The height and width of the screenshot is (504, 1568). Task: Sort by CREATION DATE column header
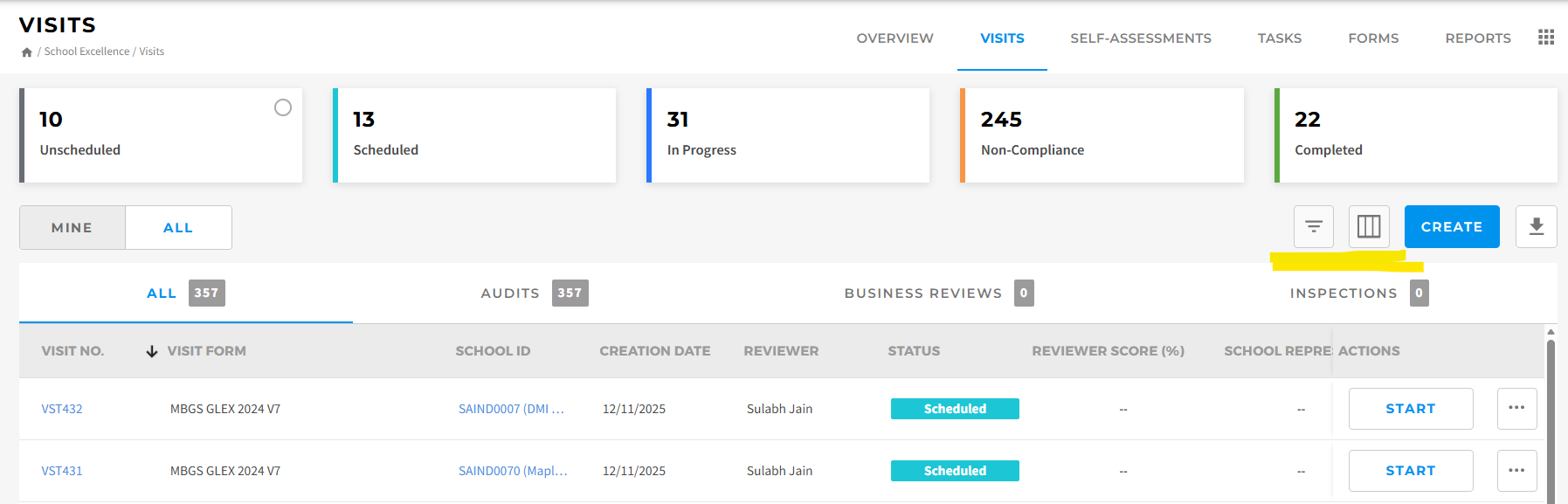[x=655, y=351]
